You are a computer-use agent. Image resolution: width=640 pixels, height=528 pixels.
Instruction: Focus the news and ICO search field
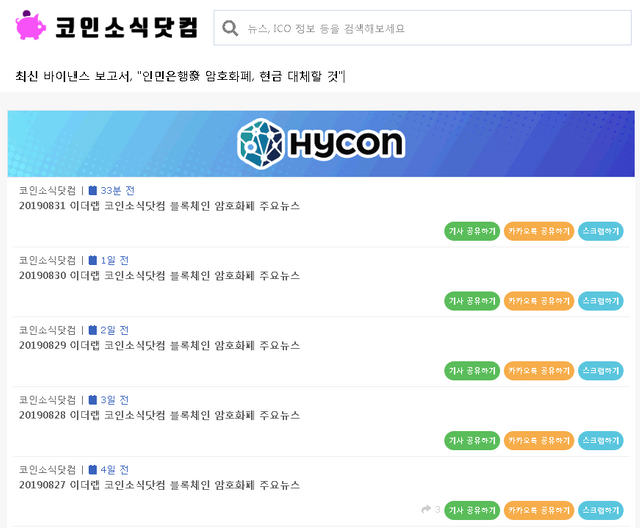(422, 28)
